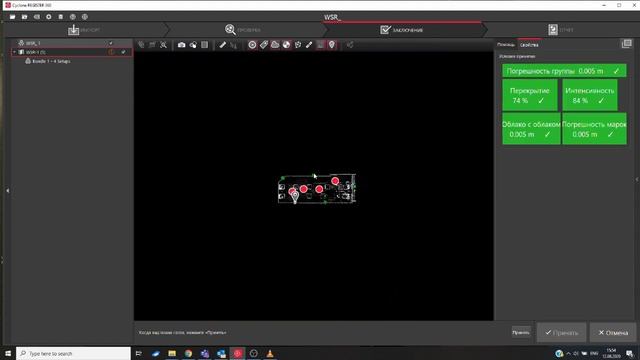Image resolution: width=640 pixels, height=360 pixels.
Task: Open Task View in taskbar
Action: [x=139, y=353]
